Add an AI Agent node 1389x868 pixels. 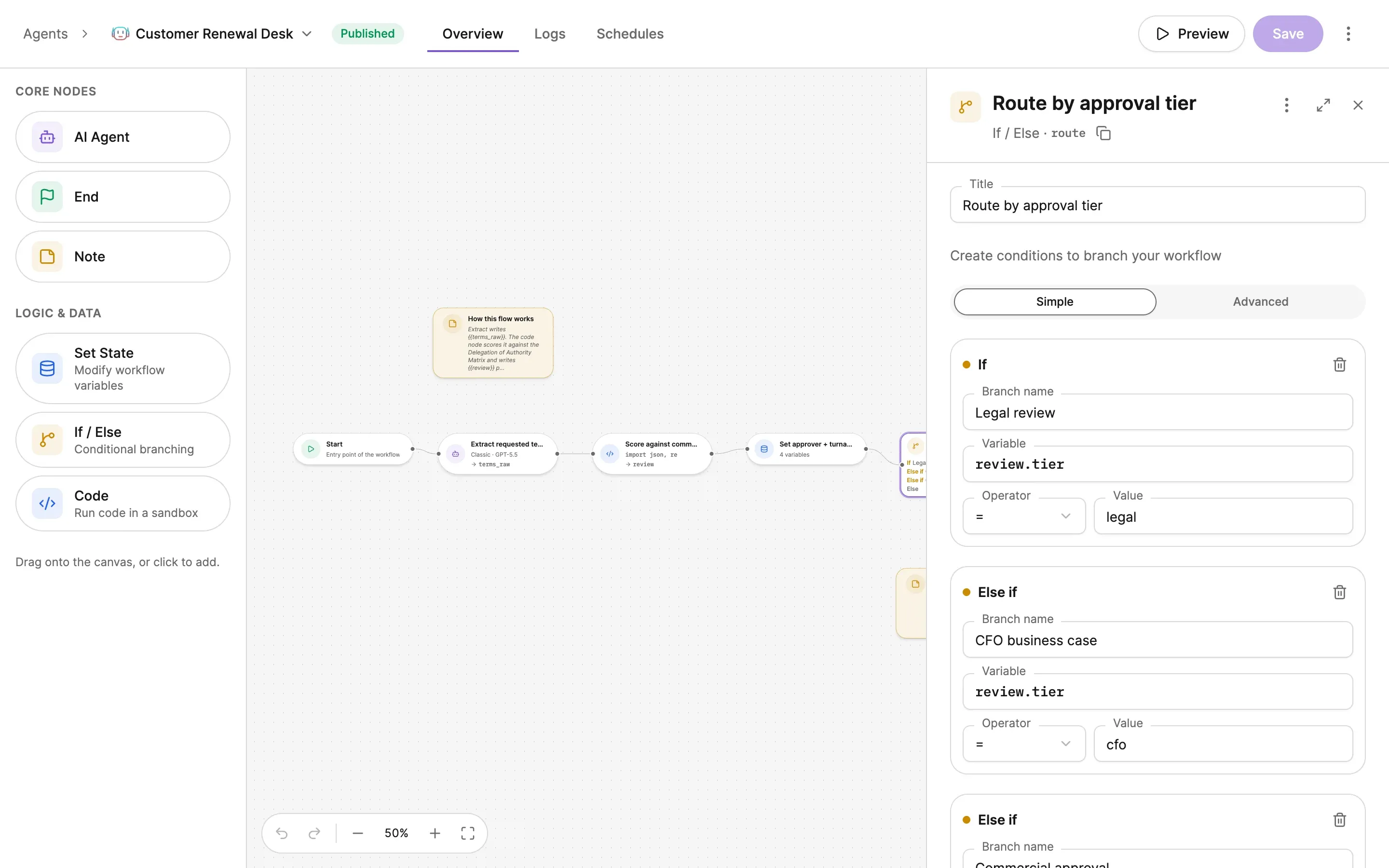pos(123,136)
